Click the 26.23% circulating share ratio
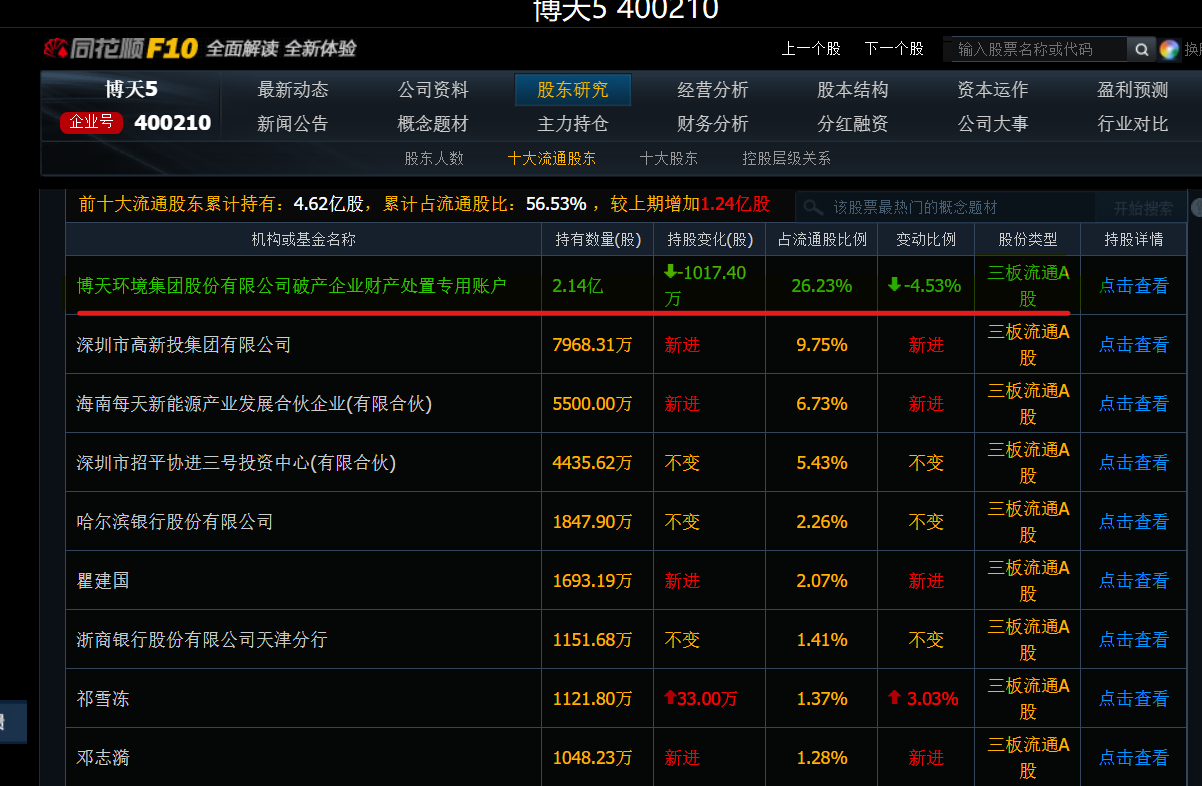 coord(822,286)
